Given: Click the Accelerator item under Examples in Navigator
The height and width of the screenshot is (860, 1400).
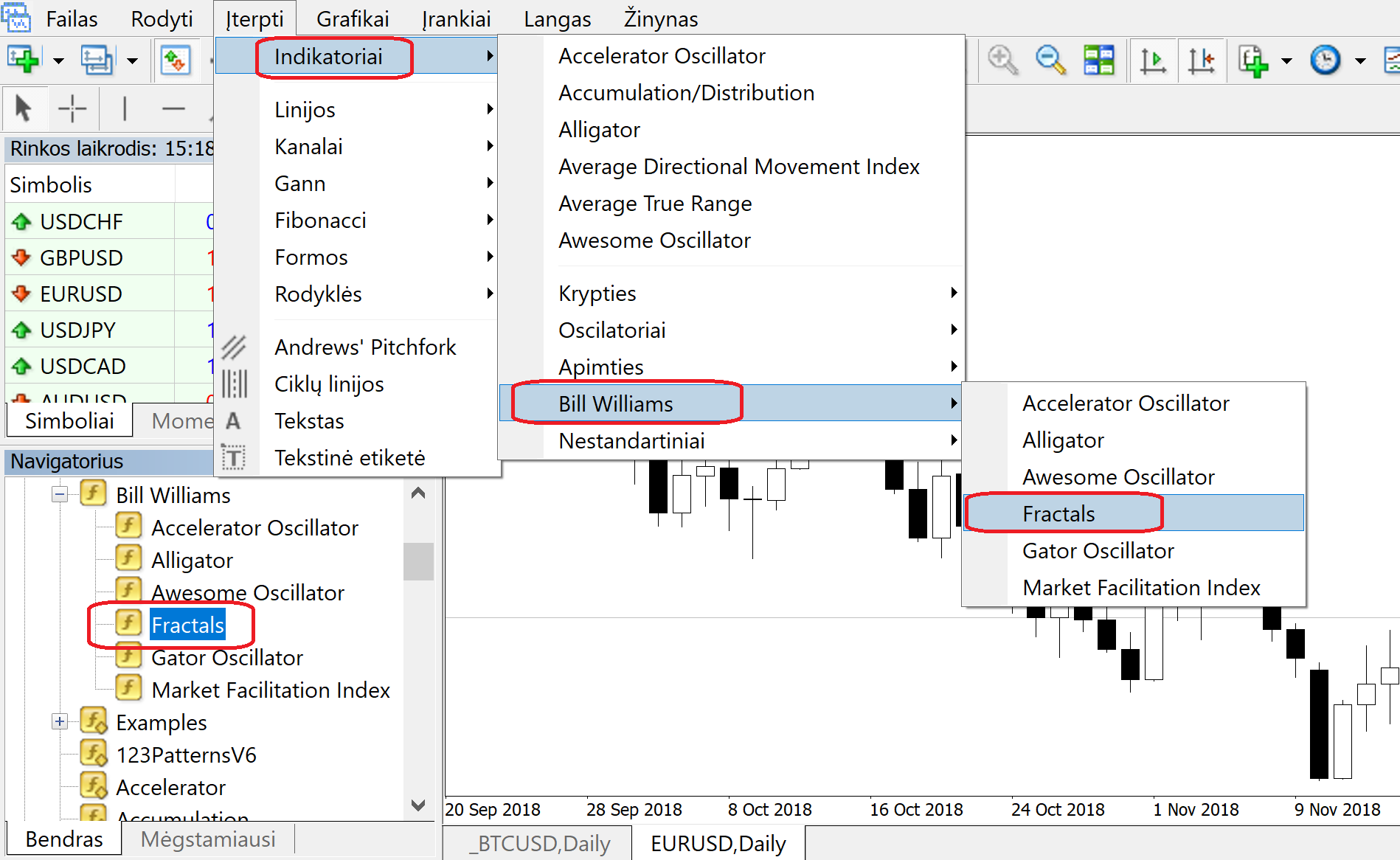Looking at the screenshot, I should [170, 787].
